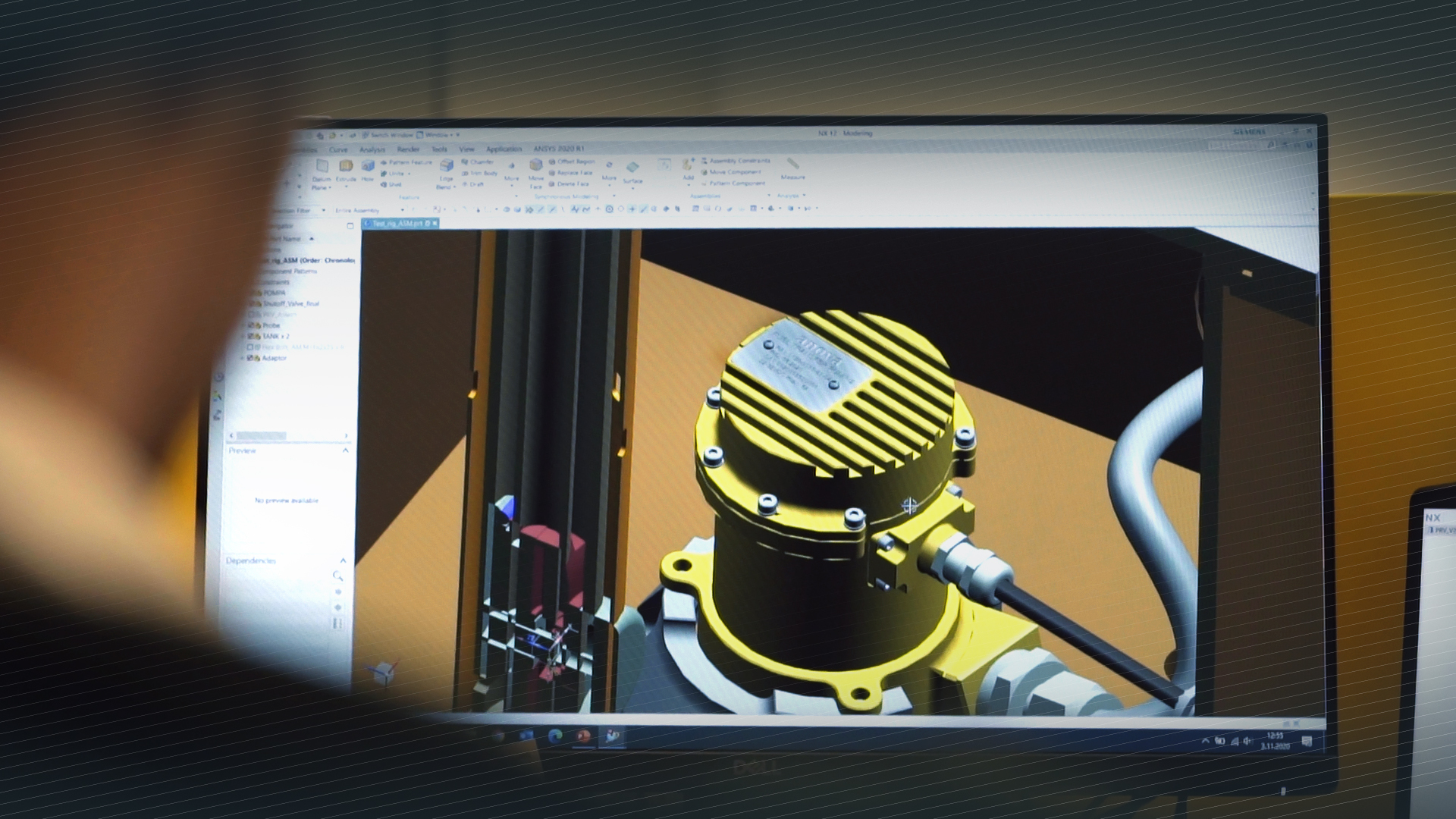The image size is (1456, 819).
Task: Activate the Extrude tool
Action: pos(347,171)
